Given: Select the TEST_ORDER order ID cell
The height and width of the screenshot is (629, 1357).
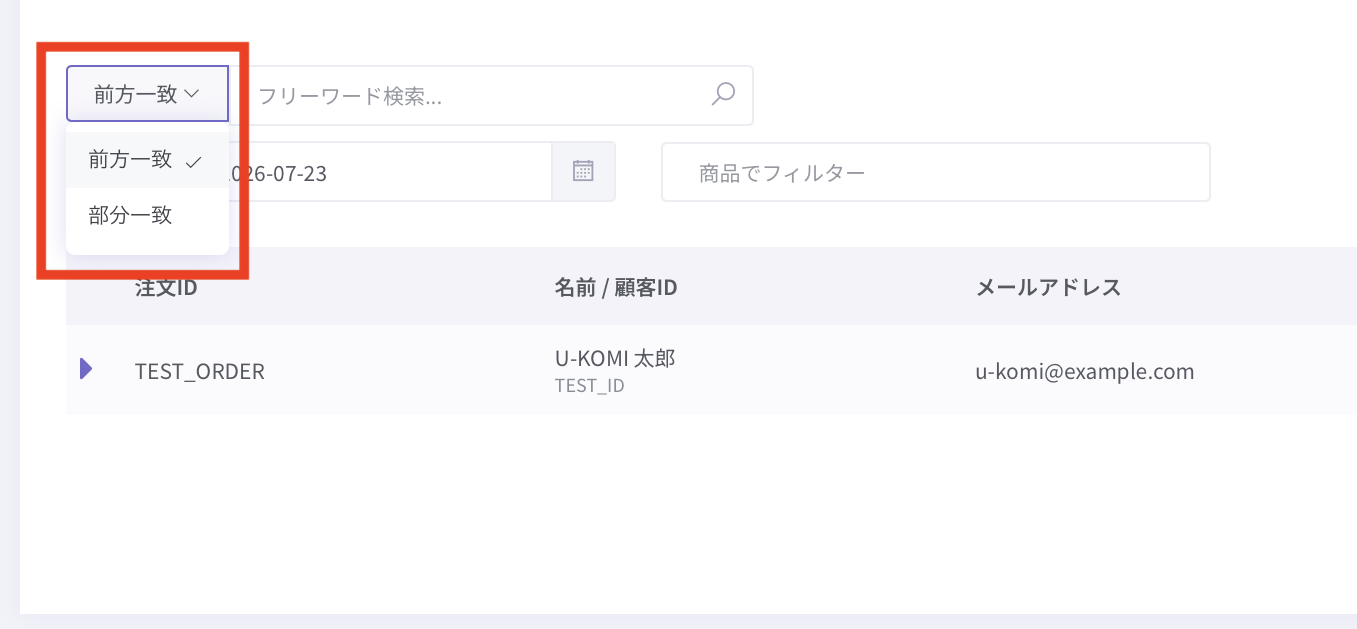Looking at the screenshot, I should [200, 371].
